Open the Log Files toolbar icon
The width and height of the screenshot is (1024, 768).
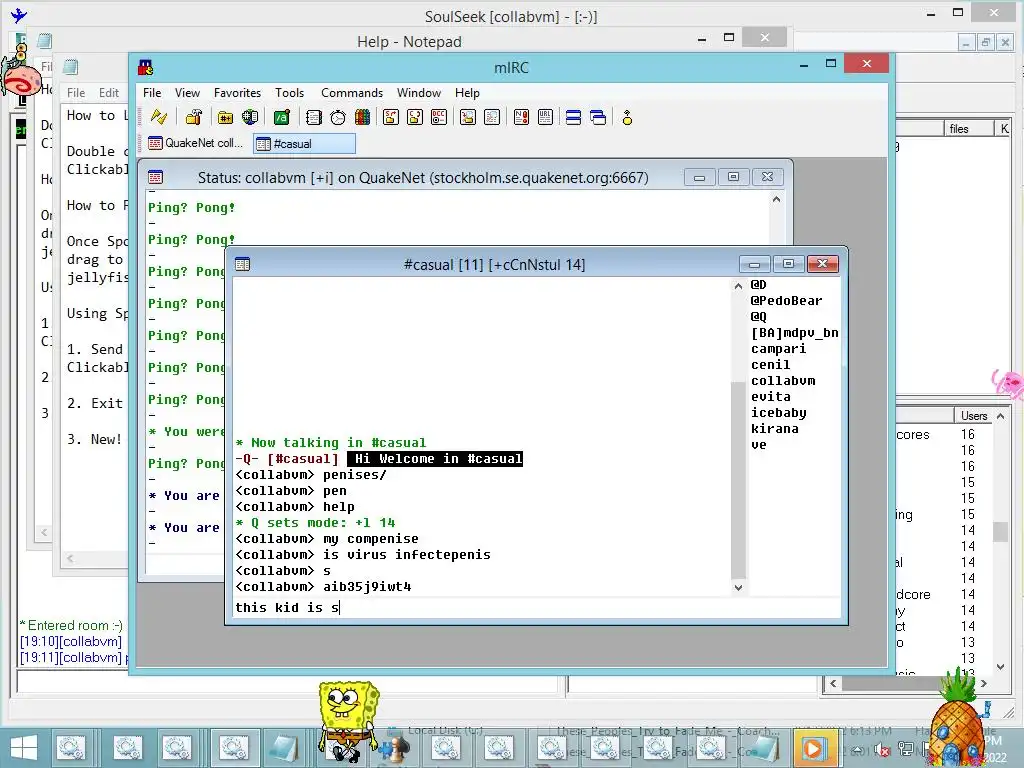click(492, 118)
